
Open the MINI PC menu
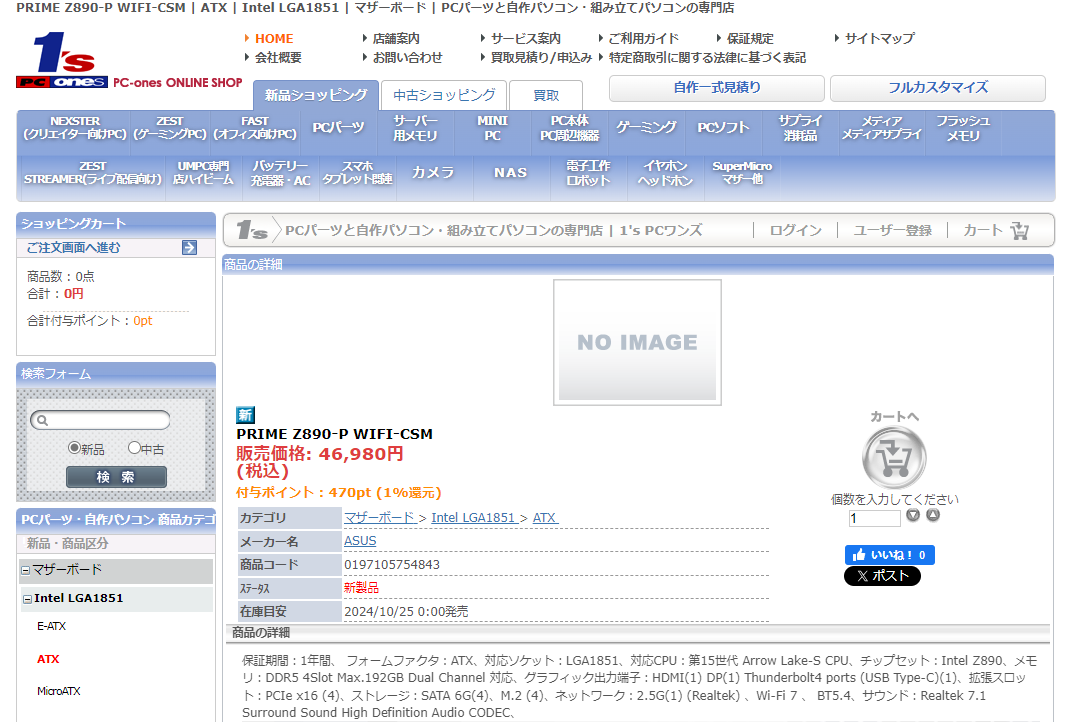click(493, 128)
